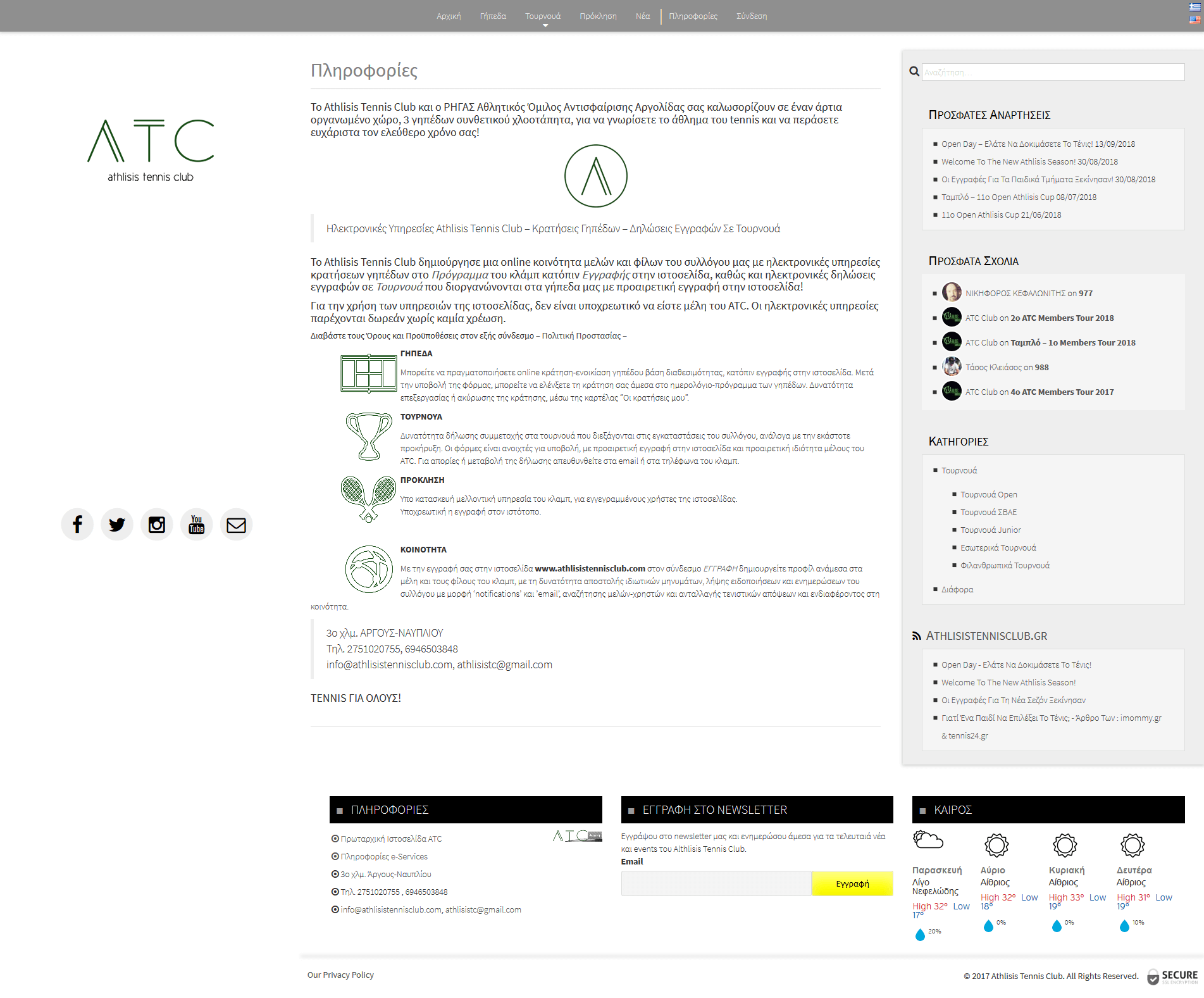Click the RSS feed icon beside ATHLISISTENNISCLUB.GR
The image size is (1204, 998).
[x=916, y=636]
